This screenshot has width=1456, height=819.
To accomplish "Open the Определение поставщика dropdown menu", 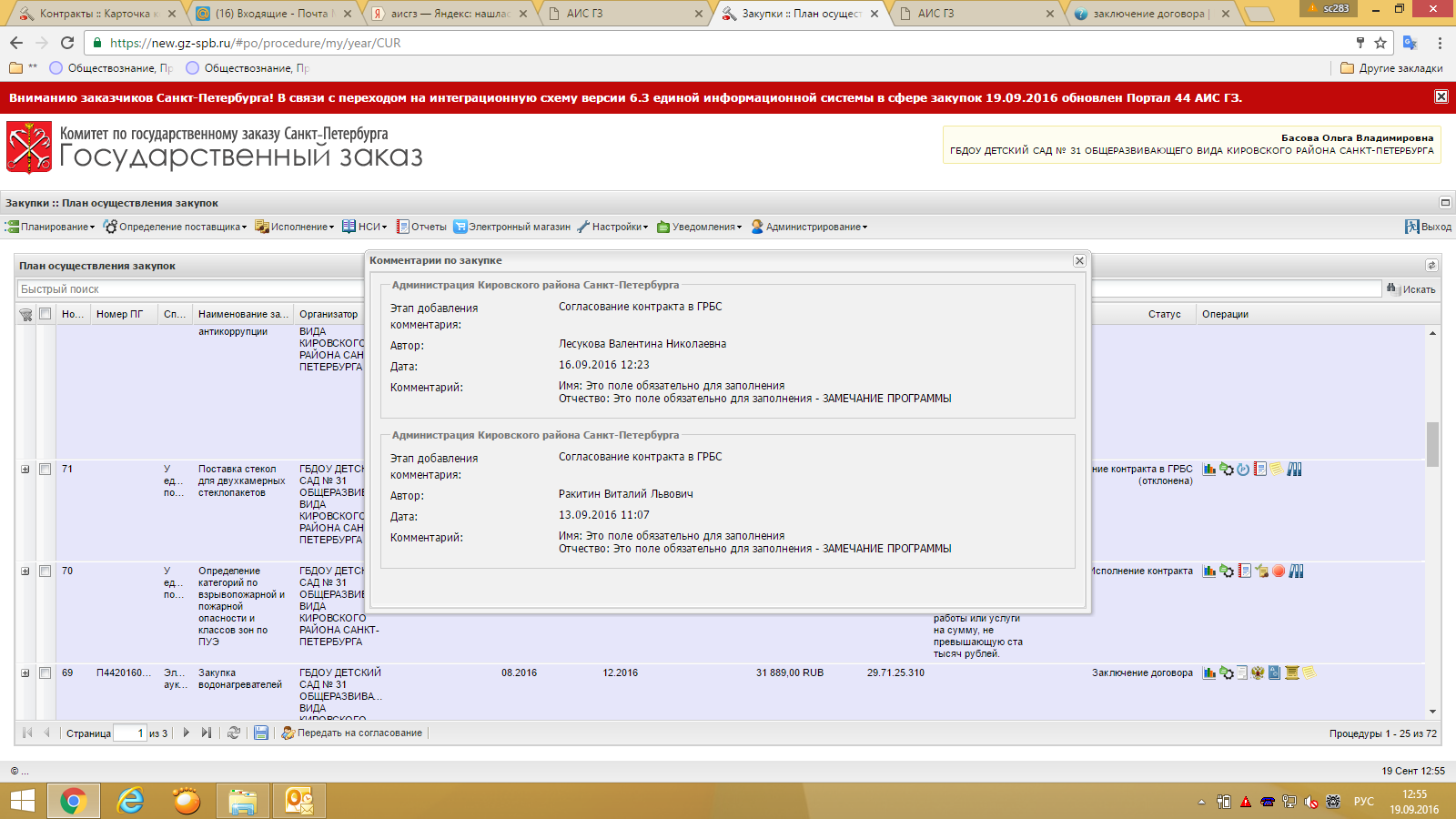I will click(x=176, y=227).
